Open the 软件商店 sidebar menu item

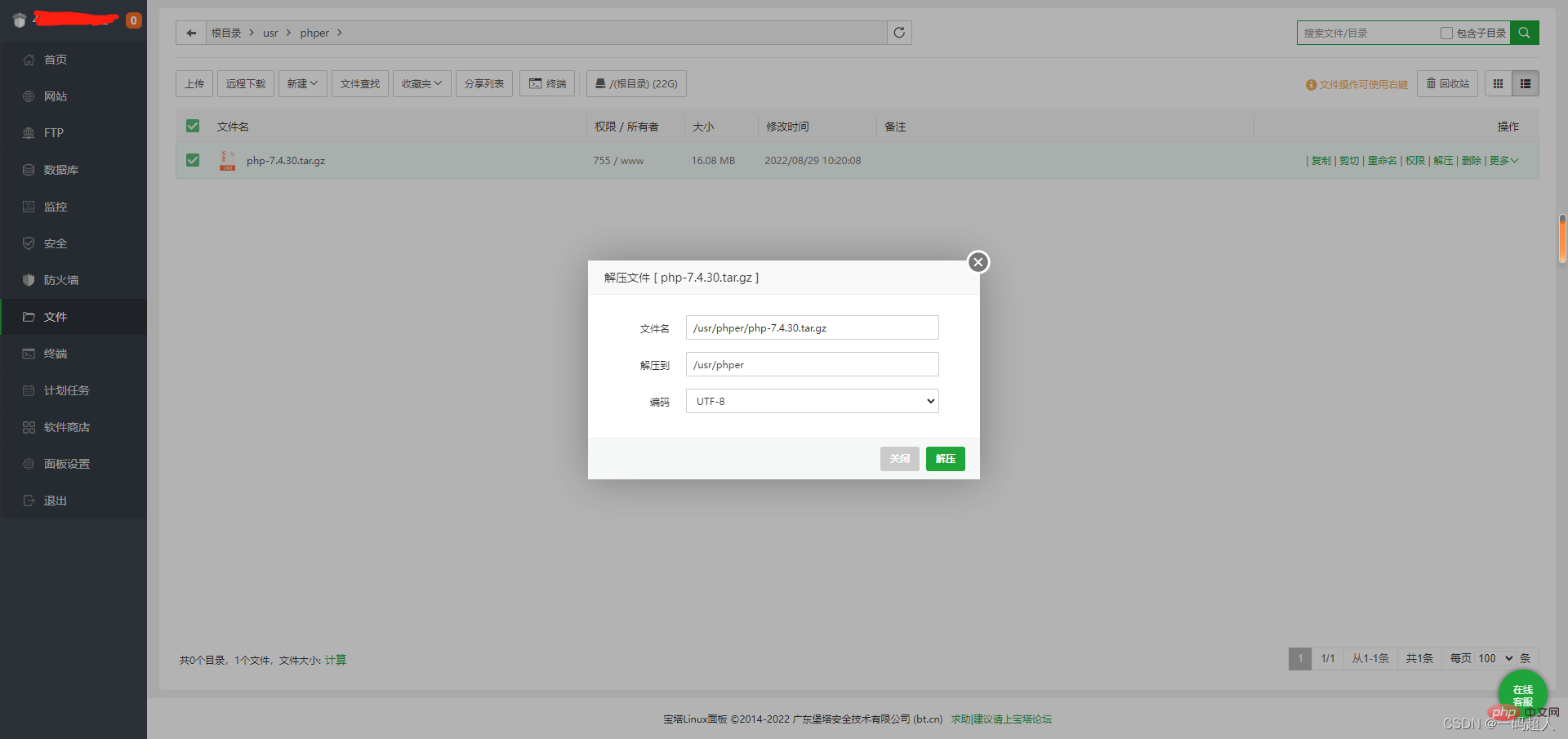[73, 427]
